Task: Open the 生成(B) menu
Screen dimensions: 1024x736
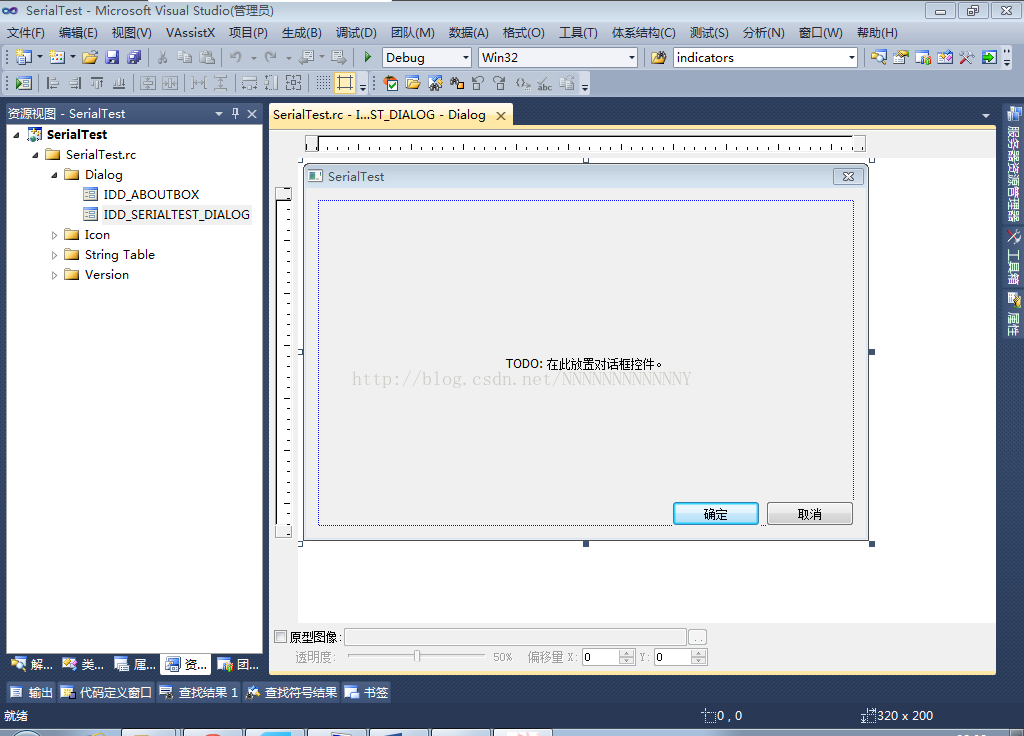Action: tap(302, 33)
